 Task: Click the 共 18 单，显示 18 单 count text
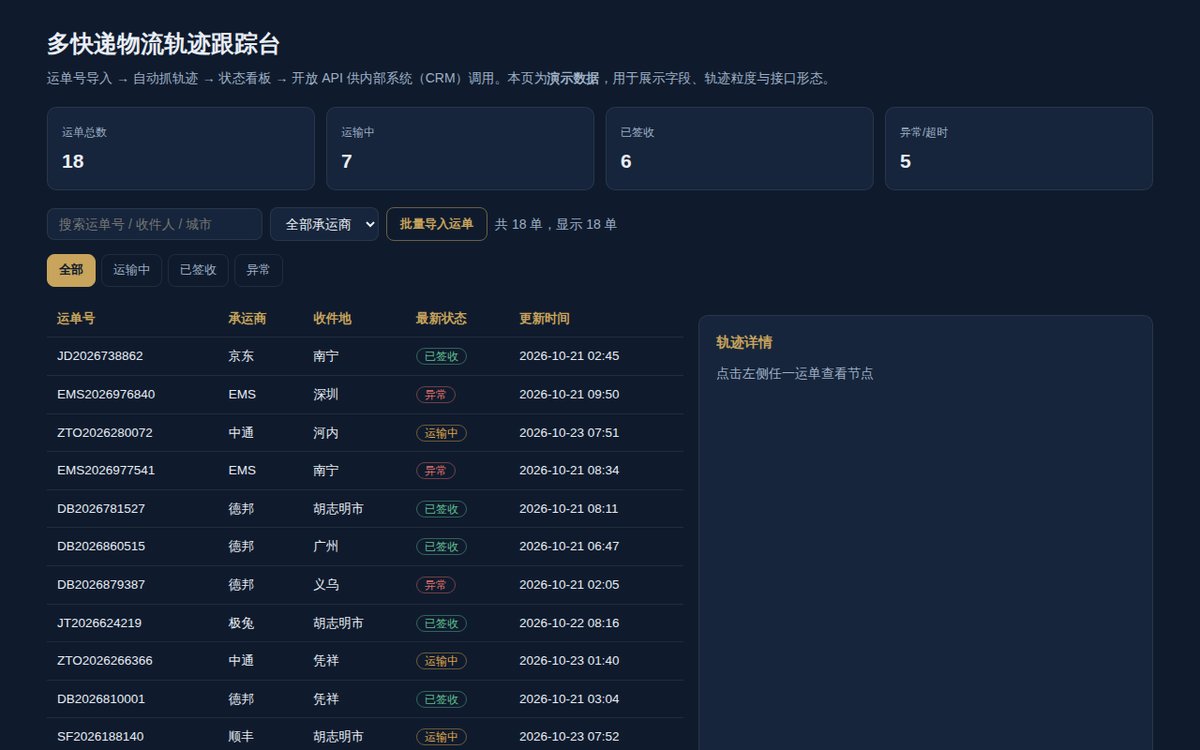point(556,224)
